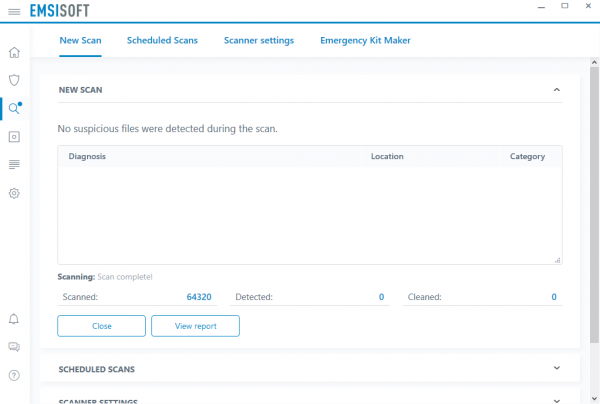Click View report button
The image size is (600, 404).
pos(196,326)
